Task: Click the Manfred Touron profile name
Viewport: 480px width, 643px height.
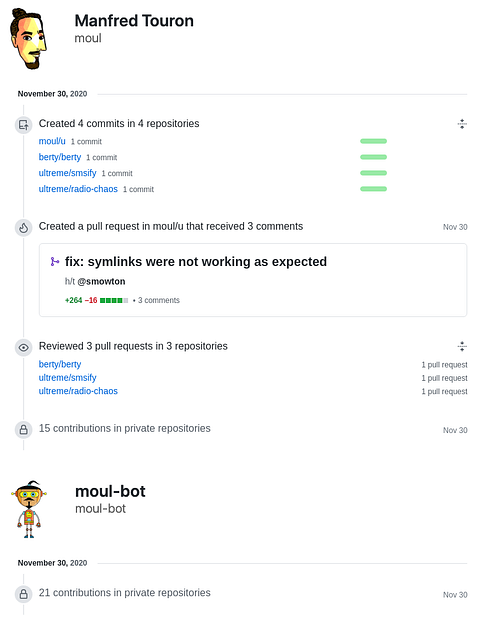Action: pyautogui.click(x=134, y=21)
